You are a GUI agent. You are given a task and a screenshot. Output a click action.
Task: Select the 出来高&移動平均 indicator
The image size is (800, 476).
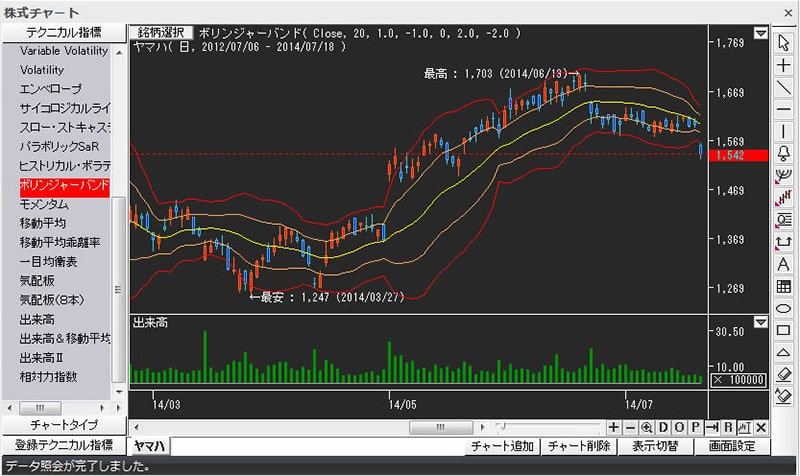click(x=65, y=338)
